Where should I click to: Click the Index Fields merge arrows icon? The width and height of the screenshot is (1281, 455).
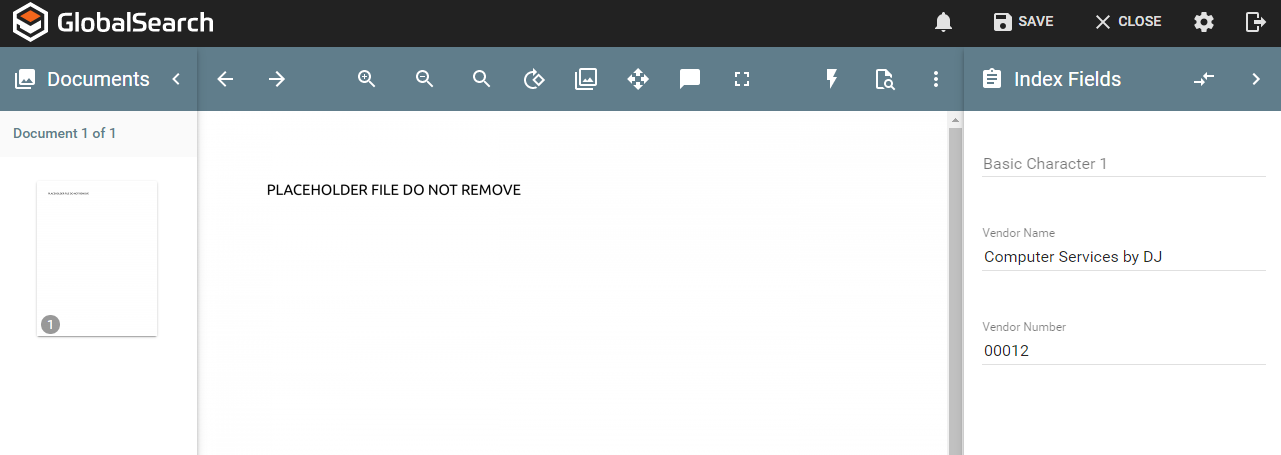(1204, 79)
